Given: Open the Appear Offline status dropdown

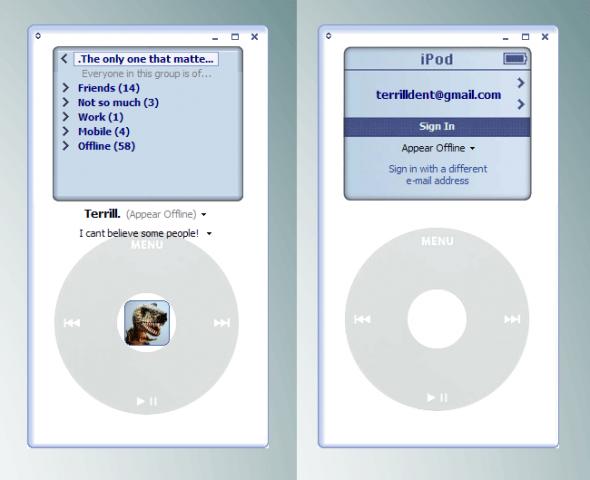Looking at the screenshot, I should (472, 149).
